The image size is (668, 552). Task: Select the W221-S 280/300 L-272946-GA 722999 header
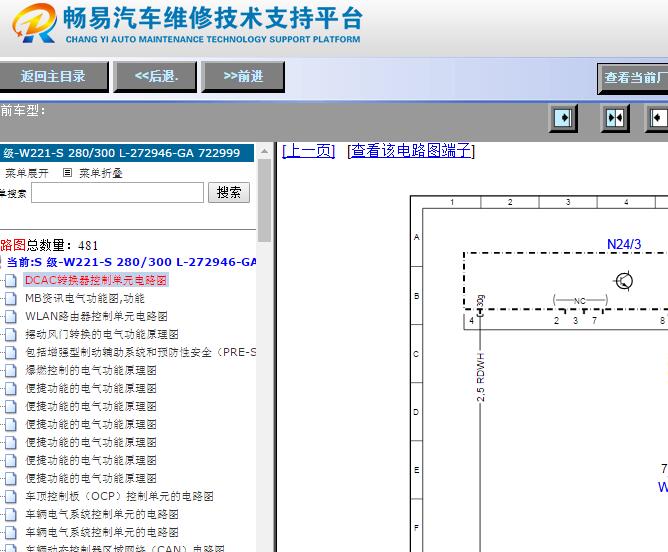click(x=127, y=153)
